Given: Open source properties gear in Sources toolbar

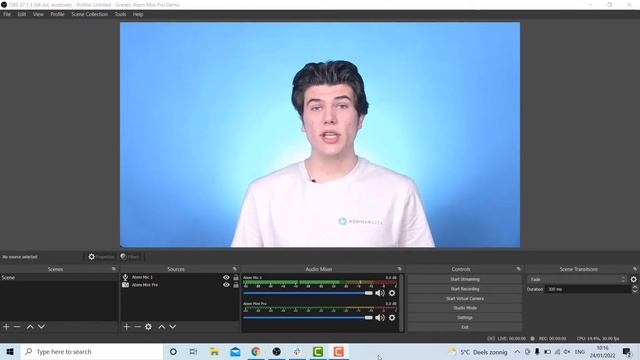Looking at the screenshot, I should tap(149, 327).
